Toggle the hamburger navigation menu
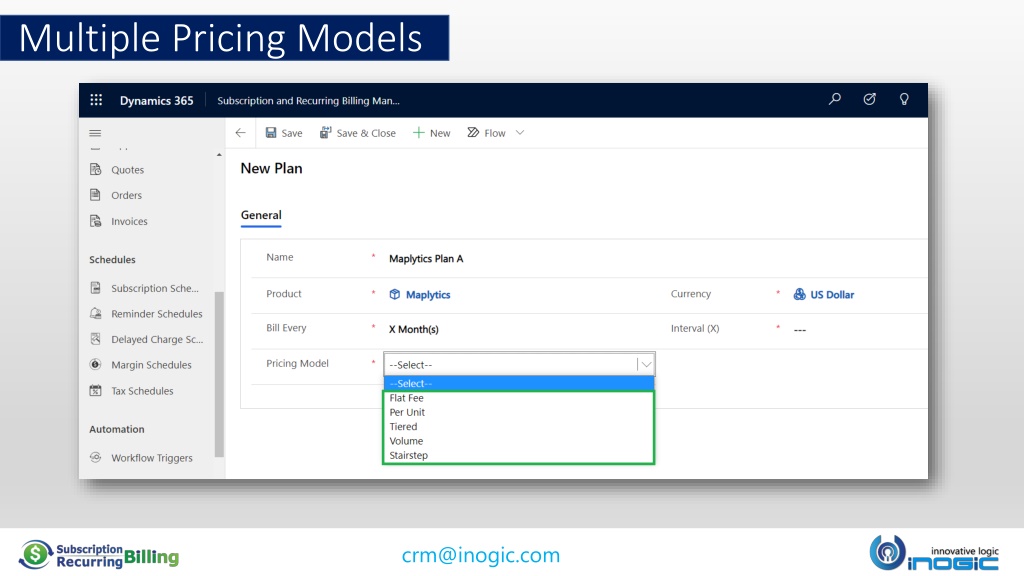Screen dimensions: 1024x576 95,133
